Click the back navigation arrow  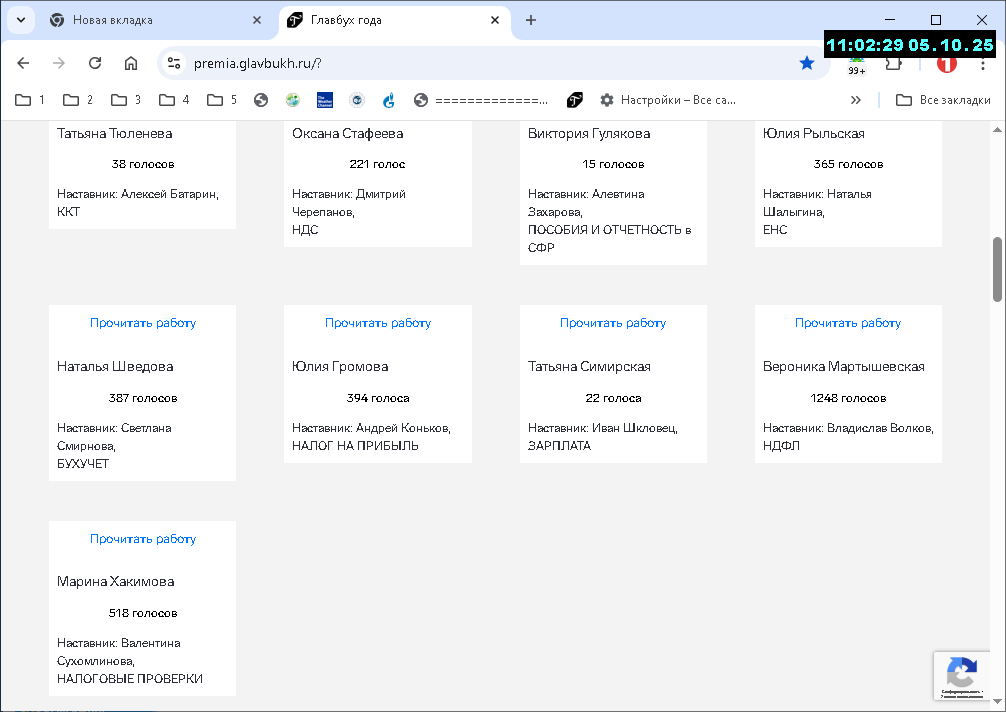click(x=23, y=63)
